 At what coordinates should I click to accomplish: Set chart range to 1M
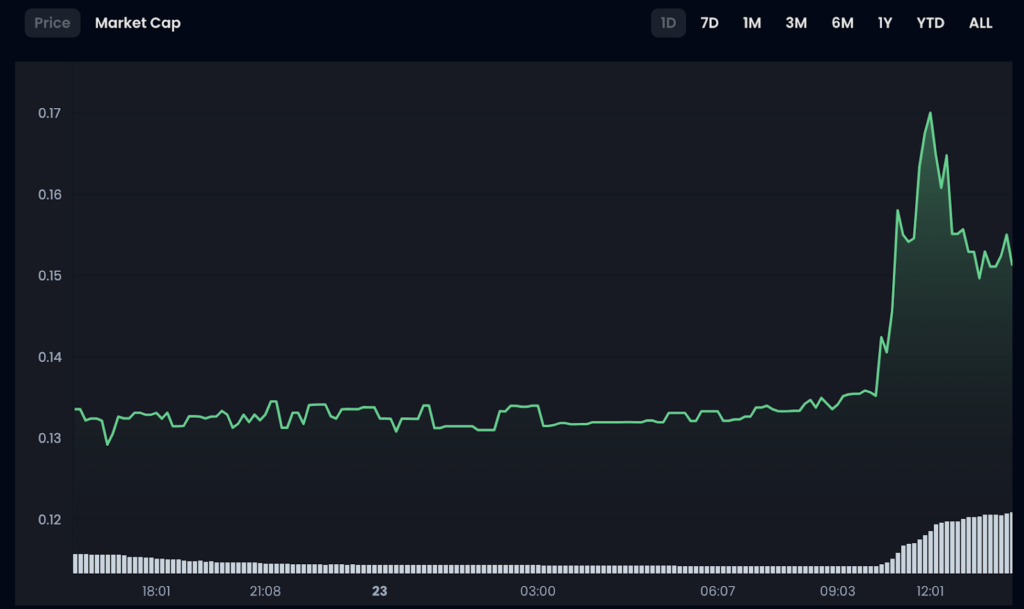pyautogui.click(x=752, y=23)
